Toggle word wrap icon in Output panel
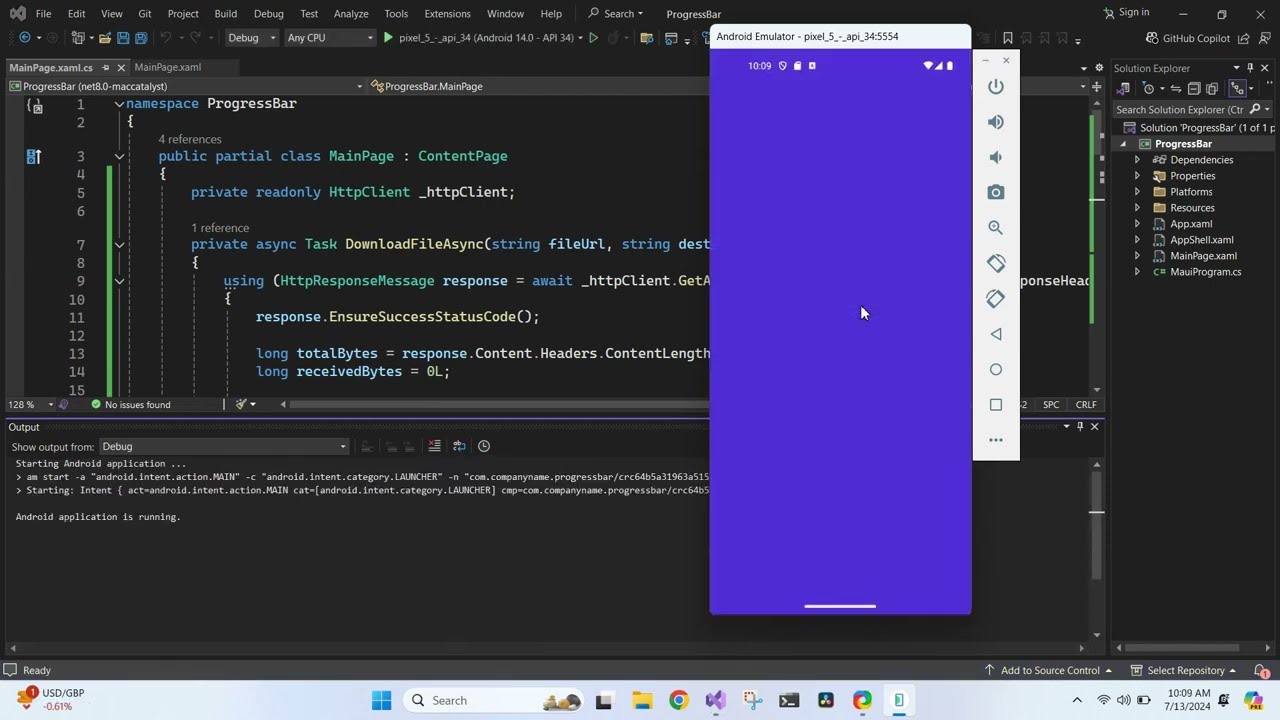The height and width of the screenshot is (720, 1280). (x=459, y=446)
